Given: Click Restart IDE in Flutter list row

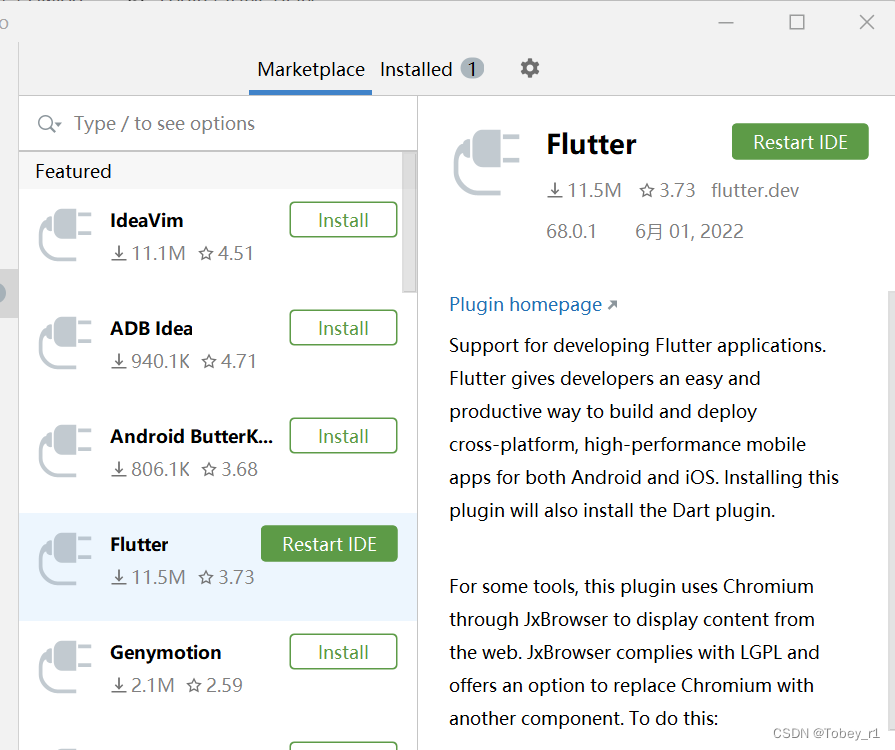Looking at the screenshot, I should pos(329,543).
